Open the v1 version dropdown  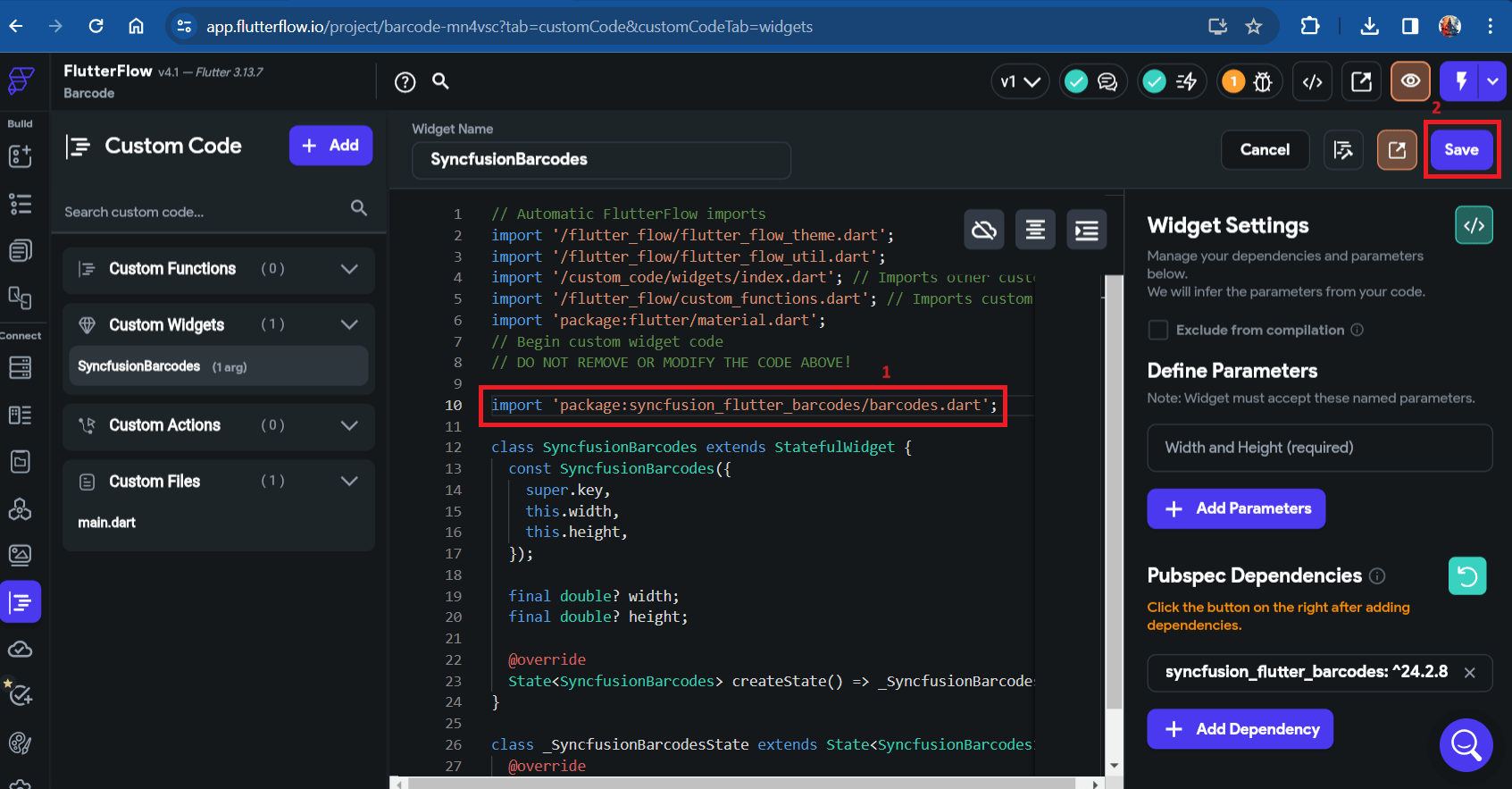tap(1020, 82)
